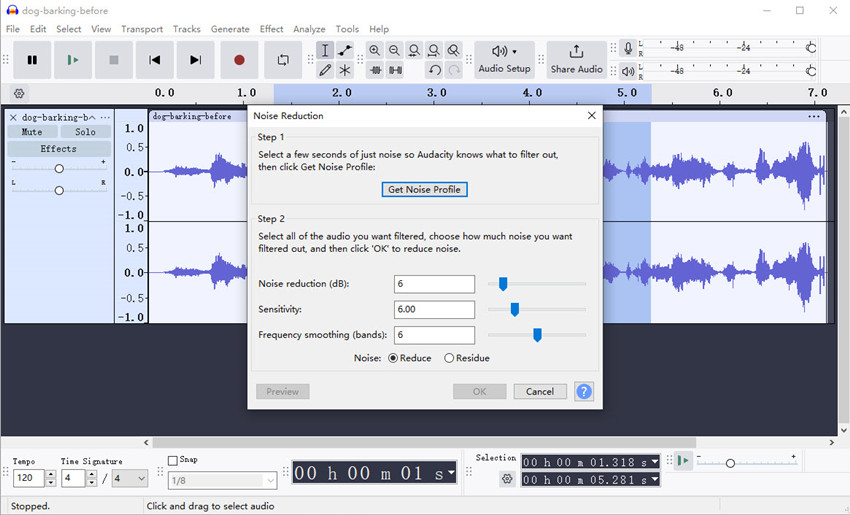Image resolution: width=850 pixels, height=515 pixels.
Task: Enable the Snap checkbox
Action: [x=173, y=460]
